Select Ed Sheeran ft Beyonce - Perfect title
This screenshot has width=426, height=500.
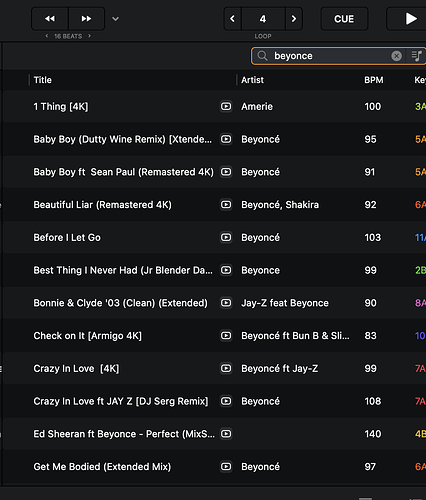124,434
